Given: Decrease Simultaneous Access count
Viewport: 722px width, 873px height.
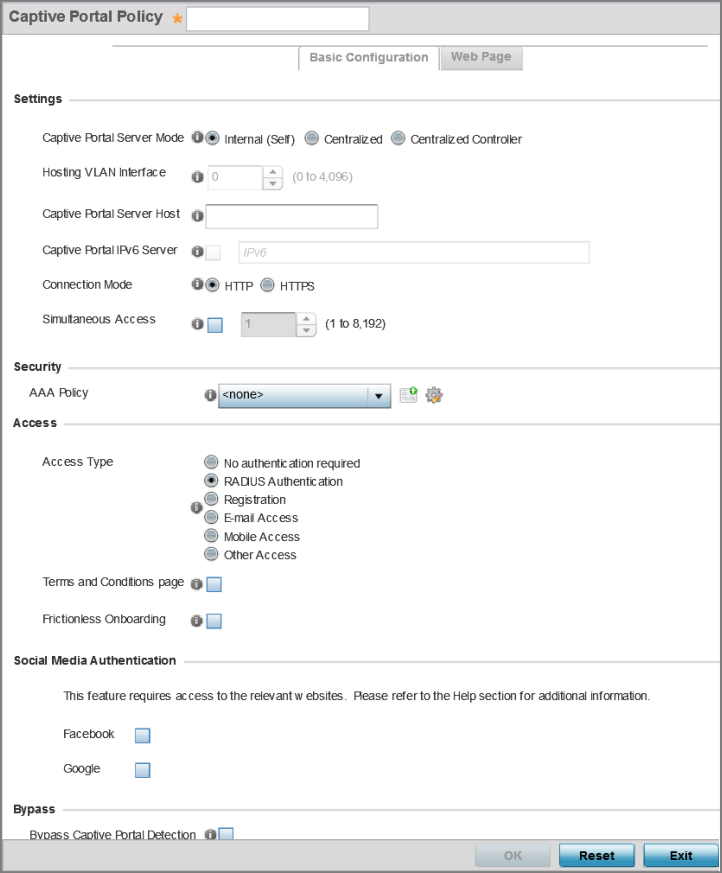Looking at the screenshot, I should pyautogui.click(x=306, y=331).
